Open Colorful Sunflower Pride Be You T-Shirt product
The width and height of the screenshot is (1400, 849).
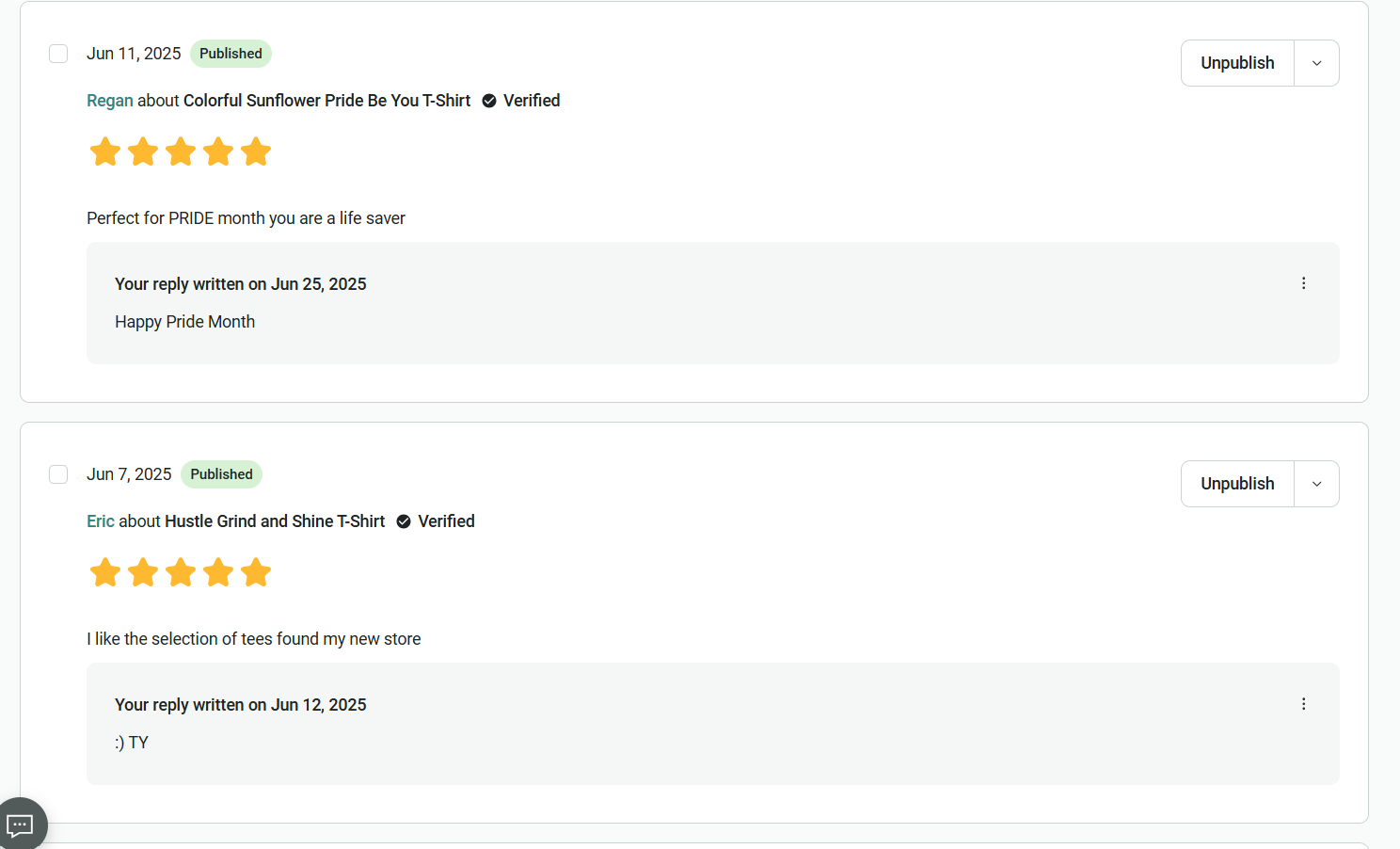326,101
